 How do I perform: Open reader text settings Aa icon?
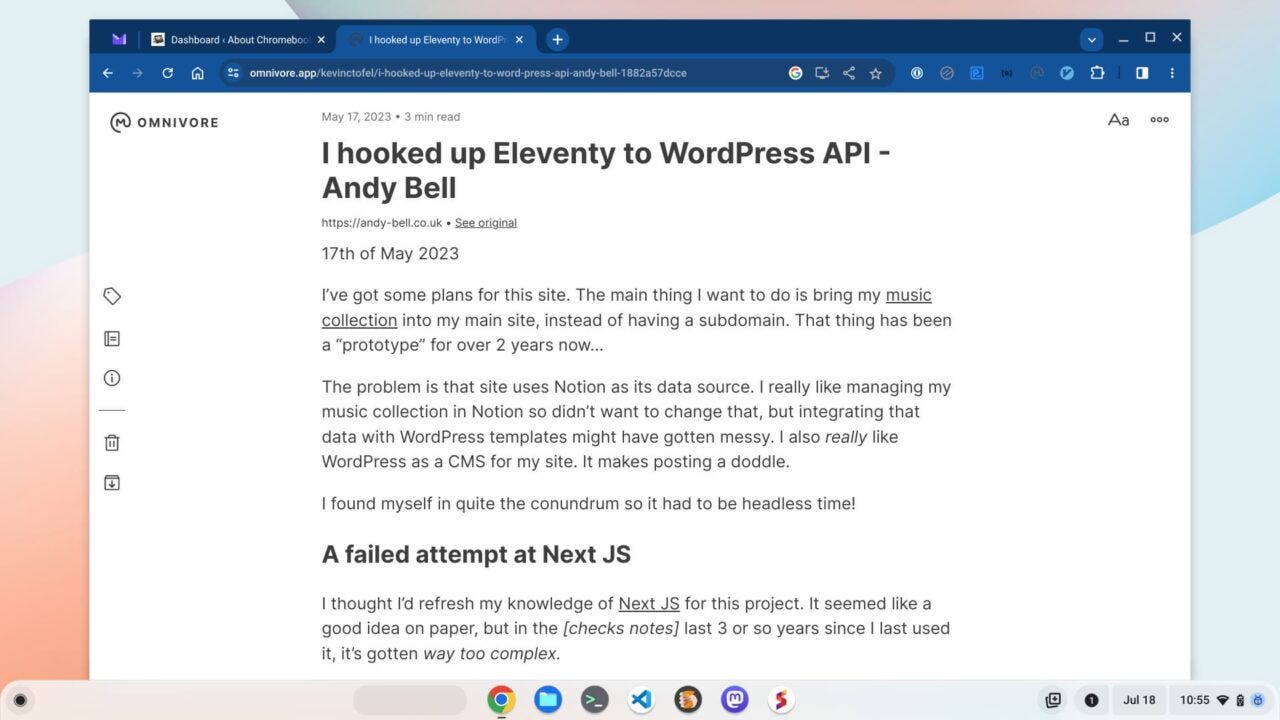pyautogui.click(x=1118, y=120)
